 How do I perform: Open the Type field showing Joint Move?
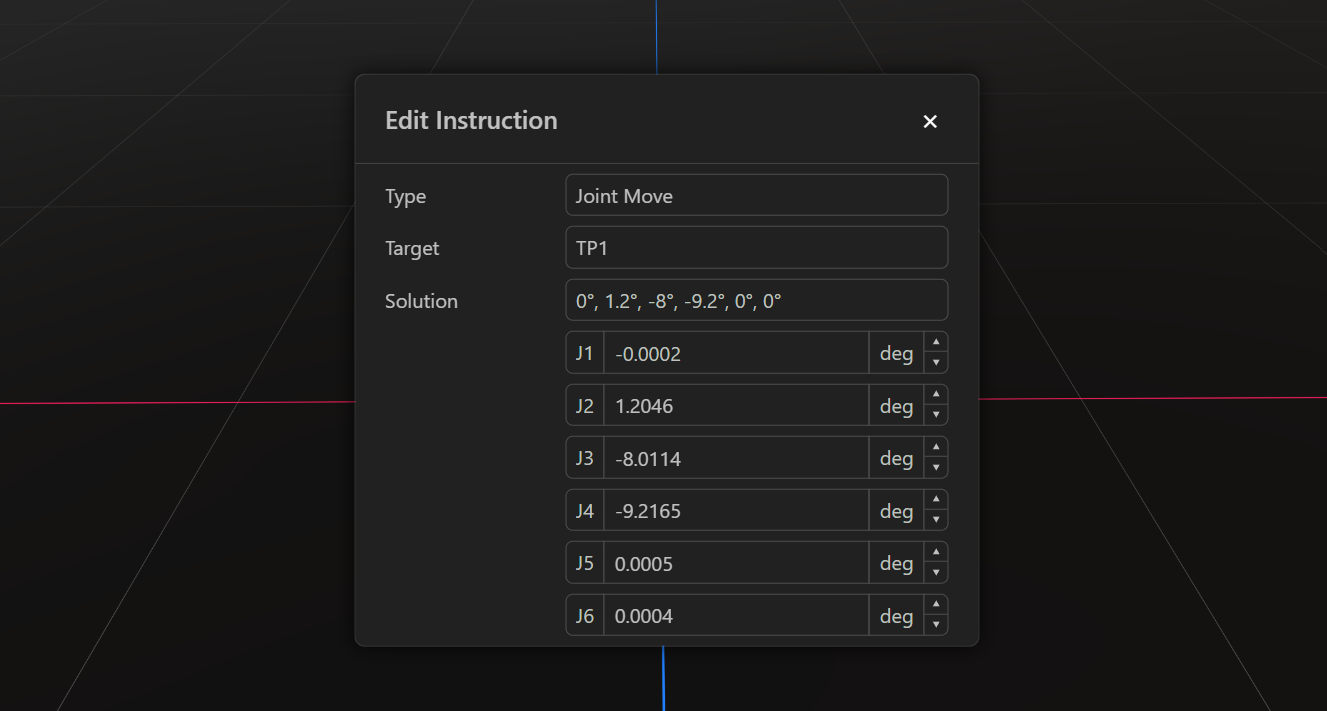click(x=756, y=195)
